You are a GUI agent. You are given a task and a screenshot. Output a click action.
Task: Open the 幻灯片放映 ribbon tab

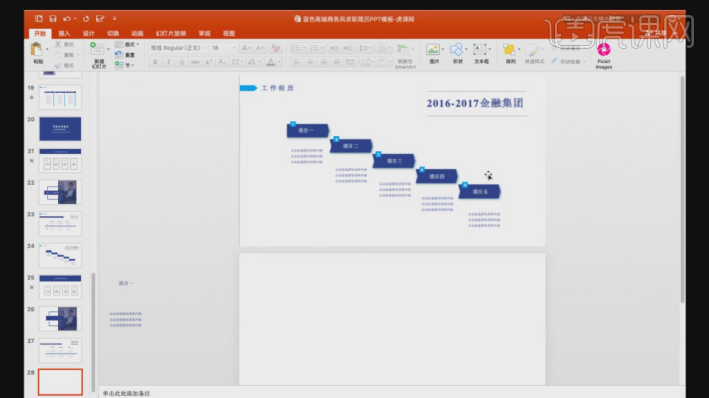pos(171,33)
